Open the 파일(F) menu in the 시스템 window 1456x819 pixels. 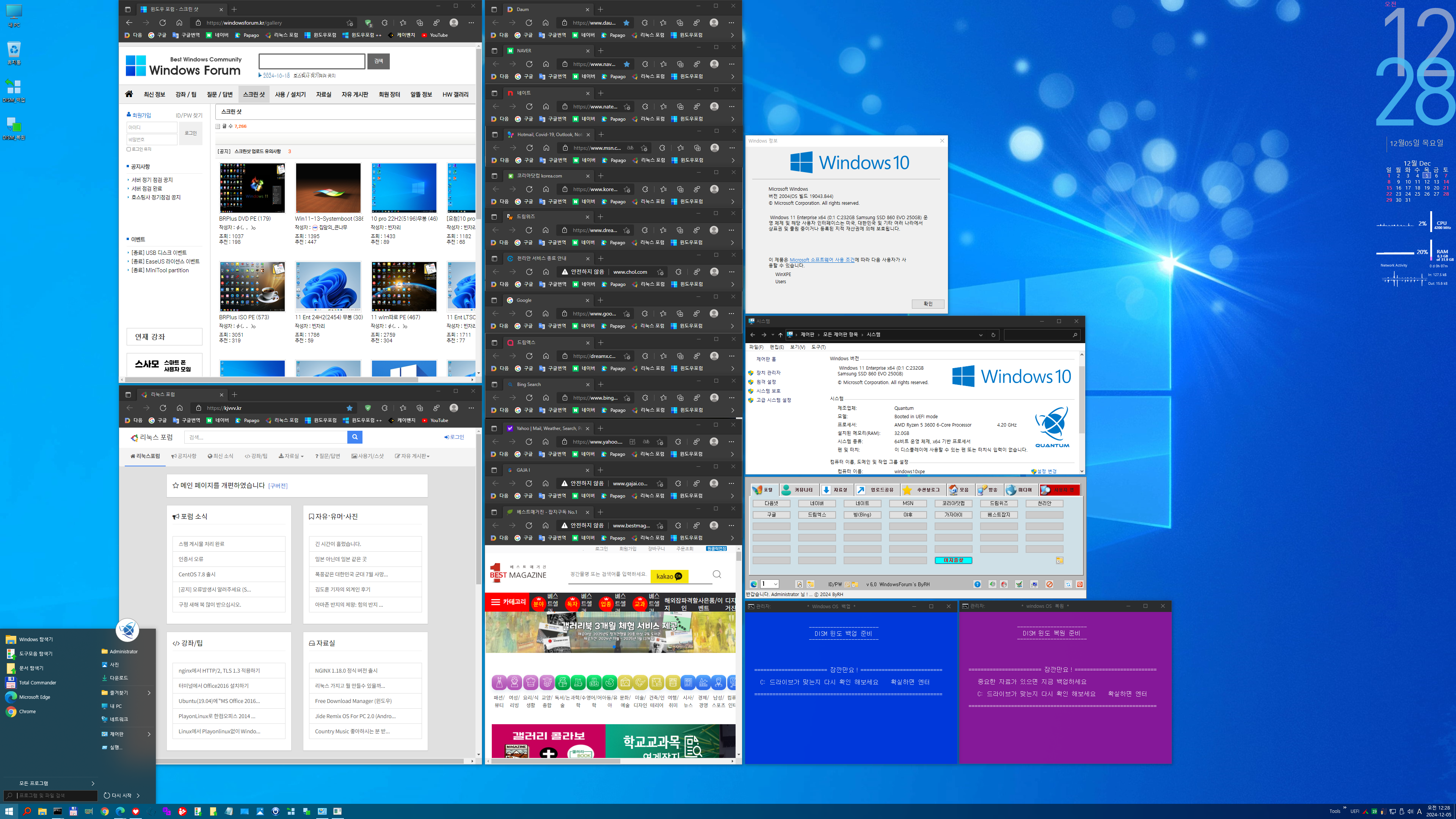756,347
